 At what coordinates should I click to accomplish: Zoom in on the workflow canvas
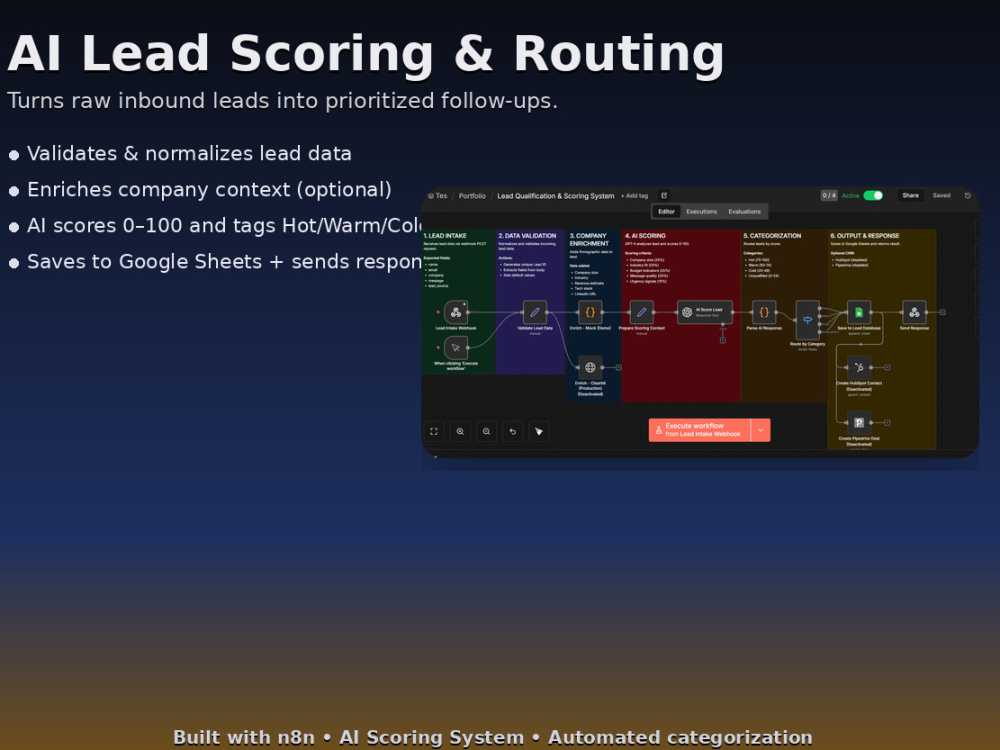460,432
